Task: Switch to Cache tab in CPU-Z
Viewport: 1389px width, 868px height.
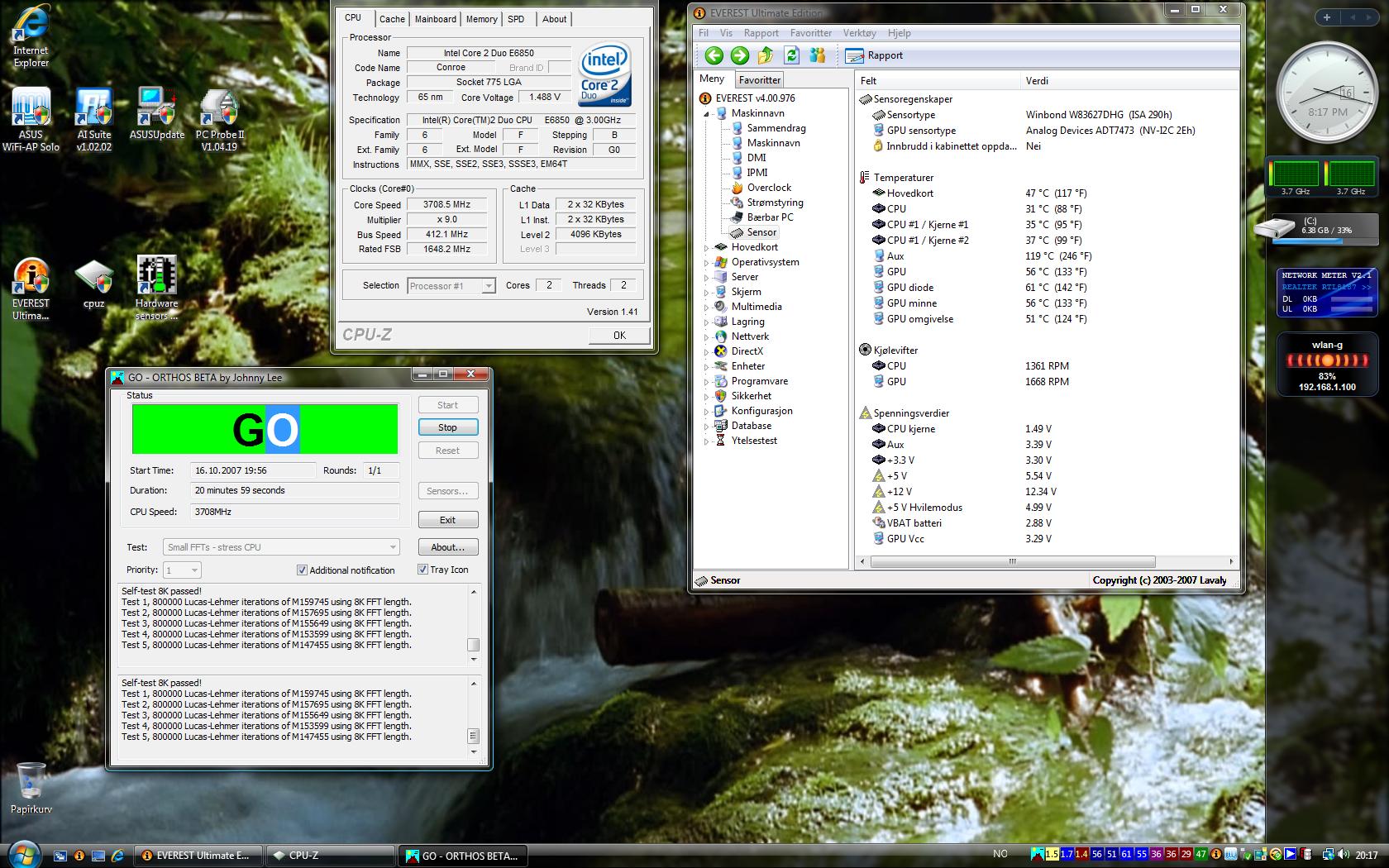Action: click(x=392, y=19)
